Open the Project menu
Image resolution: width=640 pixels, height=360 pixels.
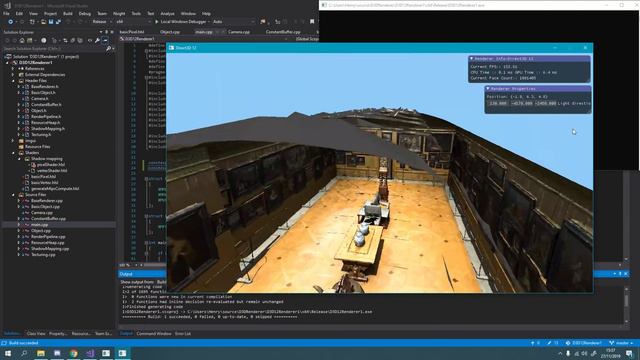50,13
